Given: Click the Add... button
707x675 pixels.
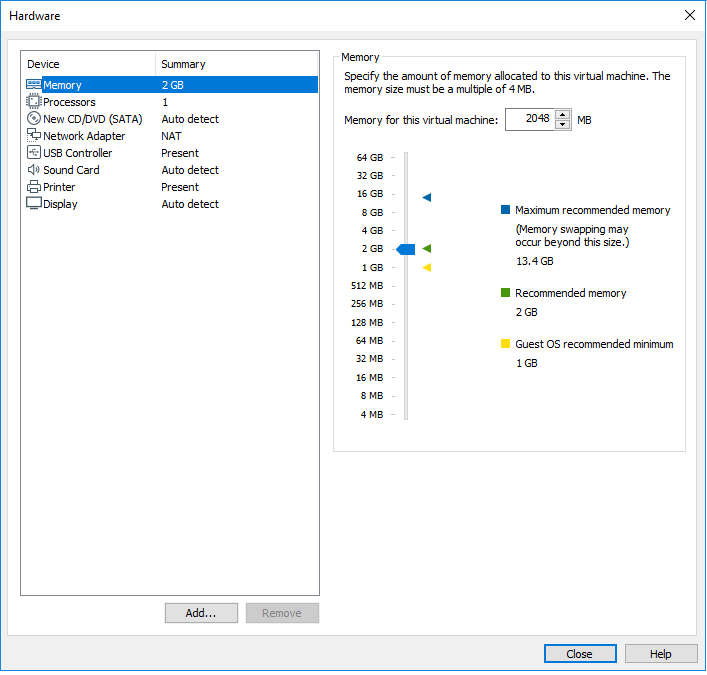Looking at the screenshot, I should click(x=201, y=613).
